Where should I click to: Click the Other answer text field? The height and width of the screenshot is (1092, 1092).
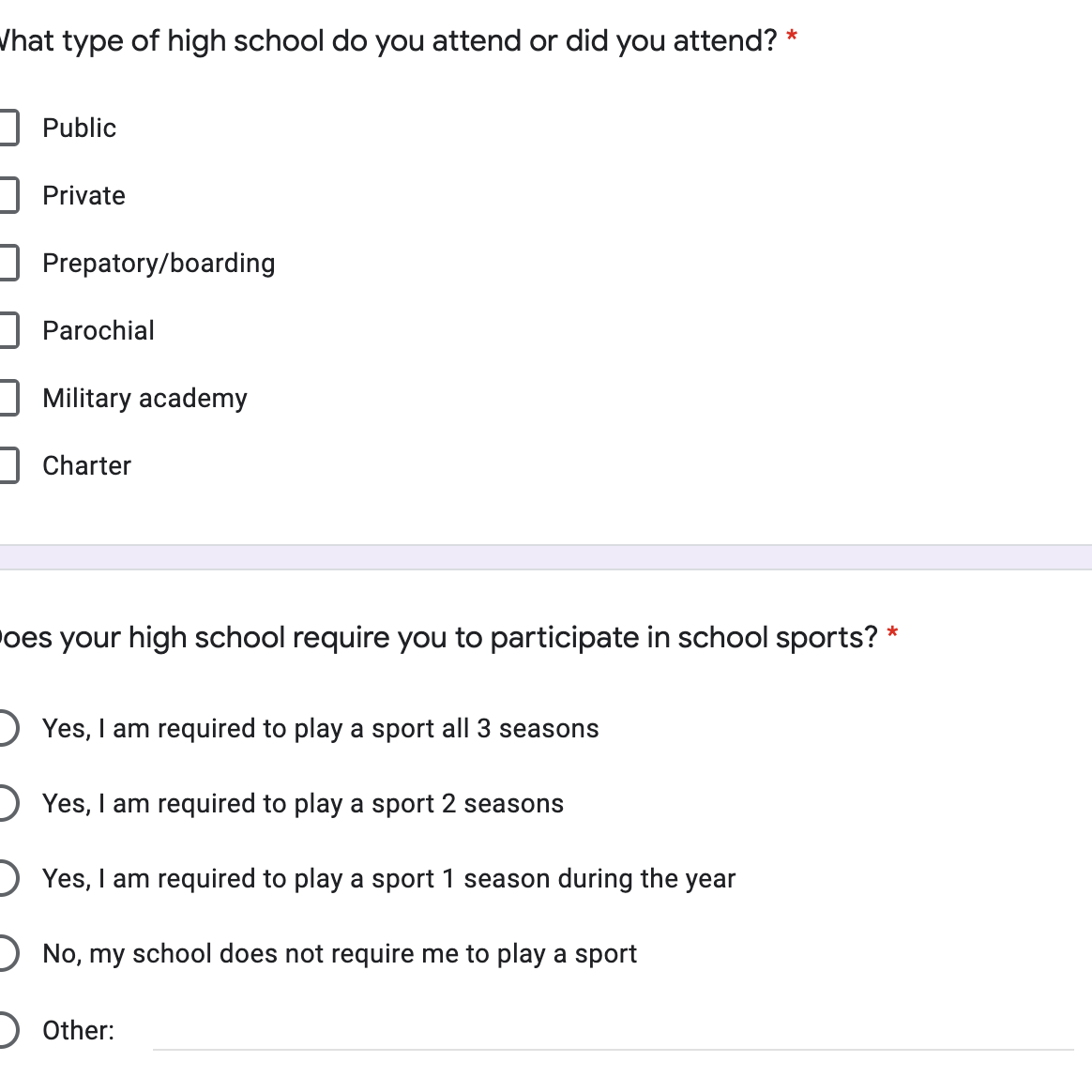coord(612,1032)
